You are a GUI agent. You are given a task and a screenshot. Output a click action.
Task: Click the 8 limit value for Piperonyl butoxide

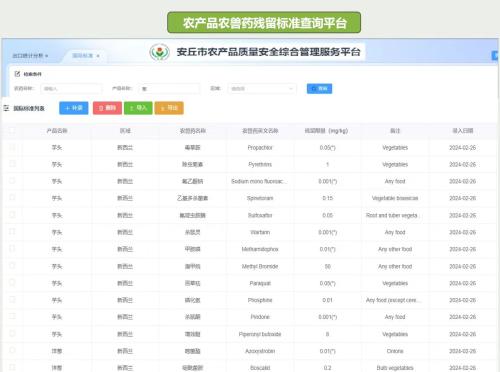point(327,334)
